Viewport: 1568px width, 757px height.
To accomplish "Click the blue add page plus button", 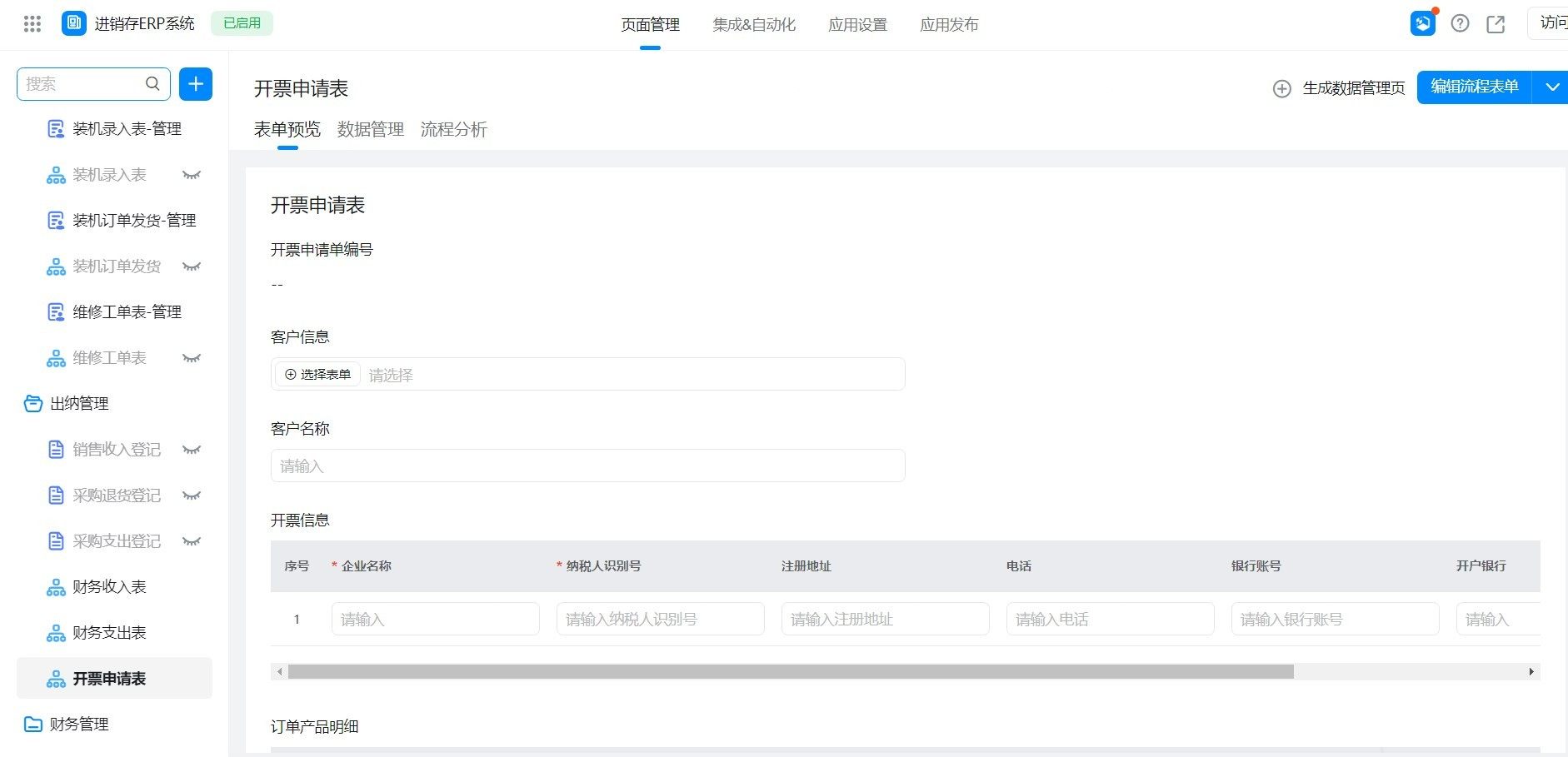I will click(196, 84).
